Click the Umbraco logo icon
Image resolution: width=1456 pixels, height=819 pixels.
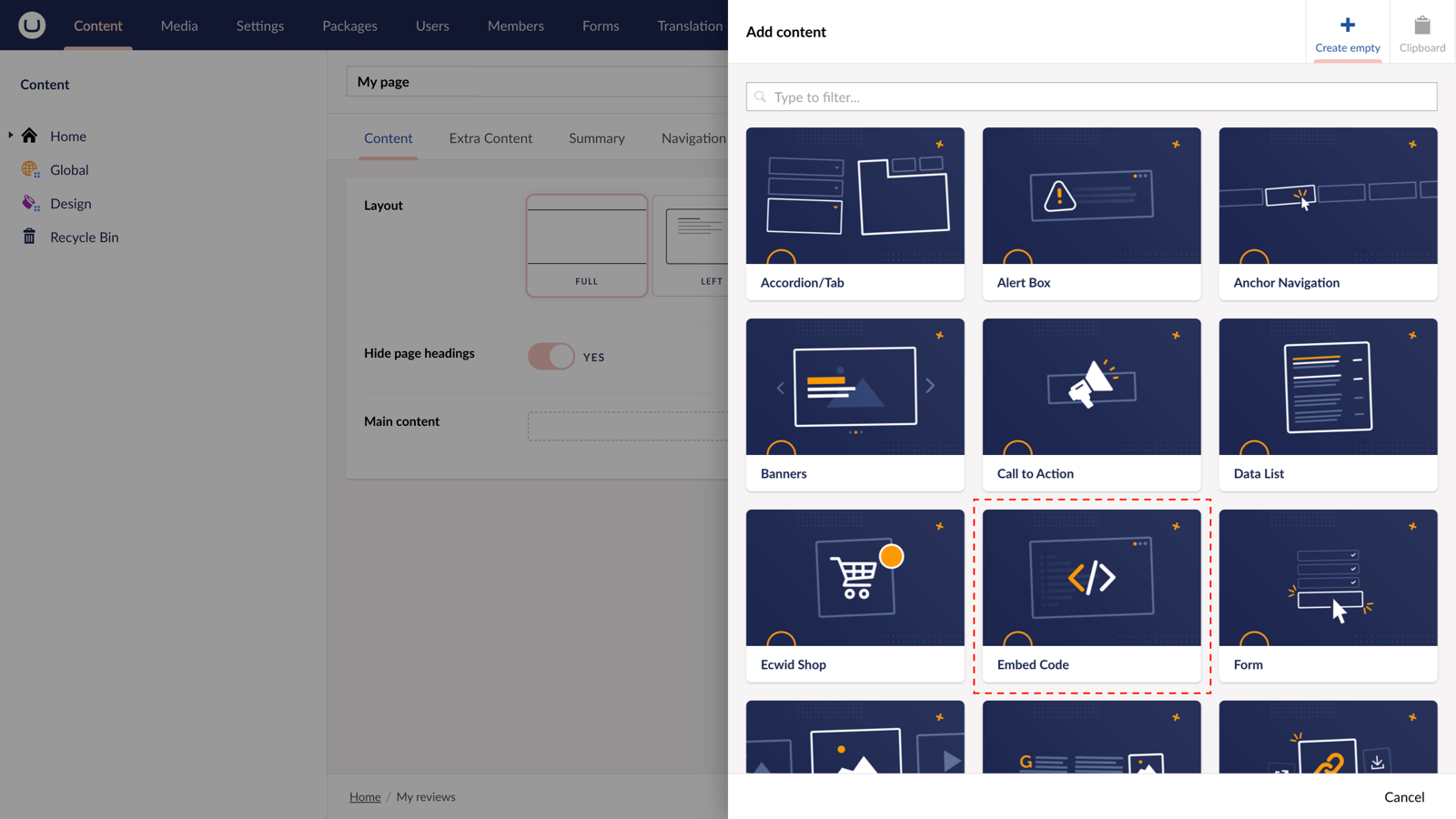(x=32, y=25)
